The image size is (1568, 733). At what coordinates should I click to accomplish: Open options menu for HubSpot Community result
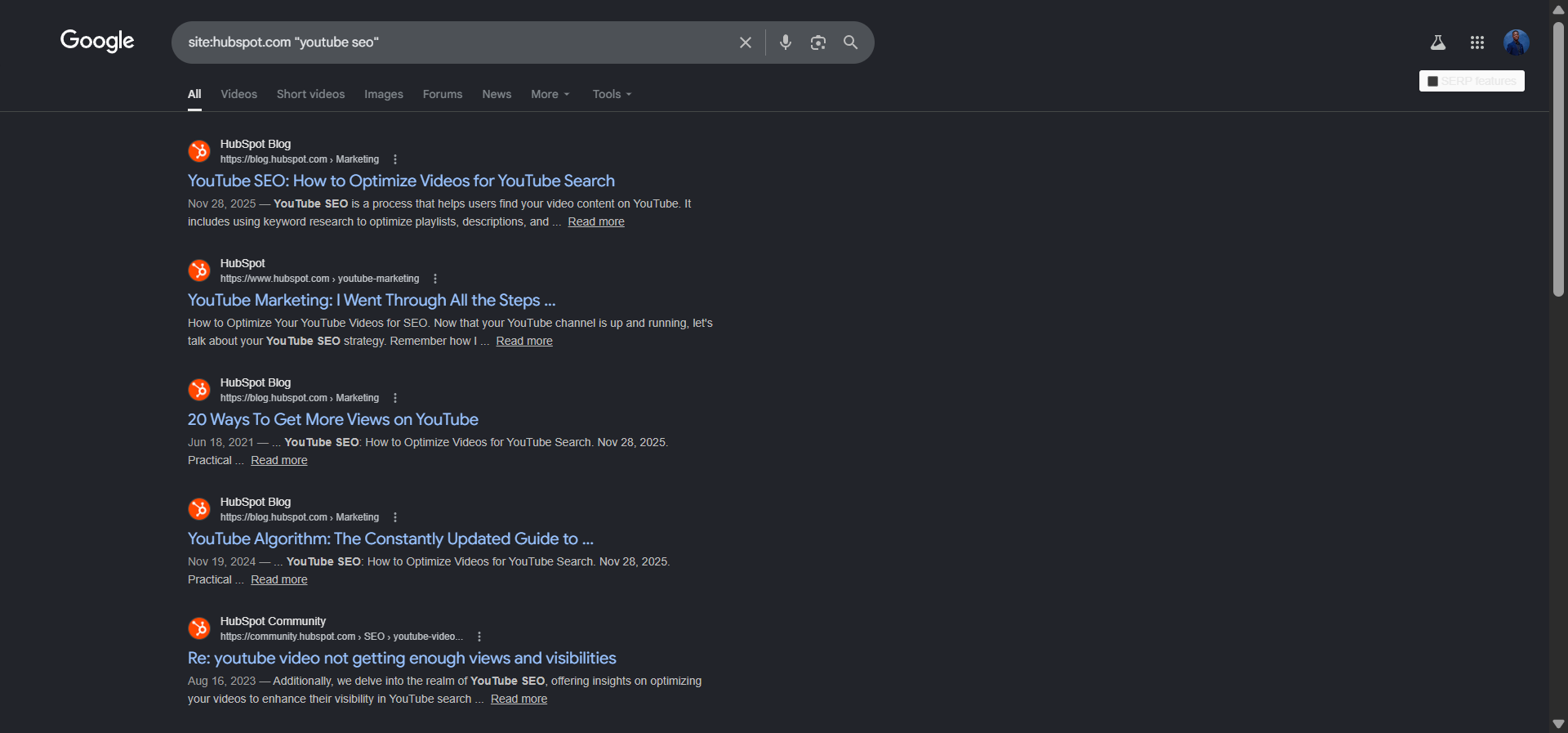point(479,637)
